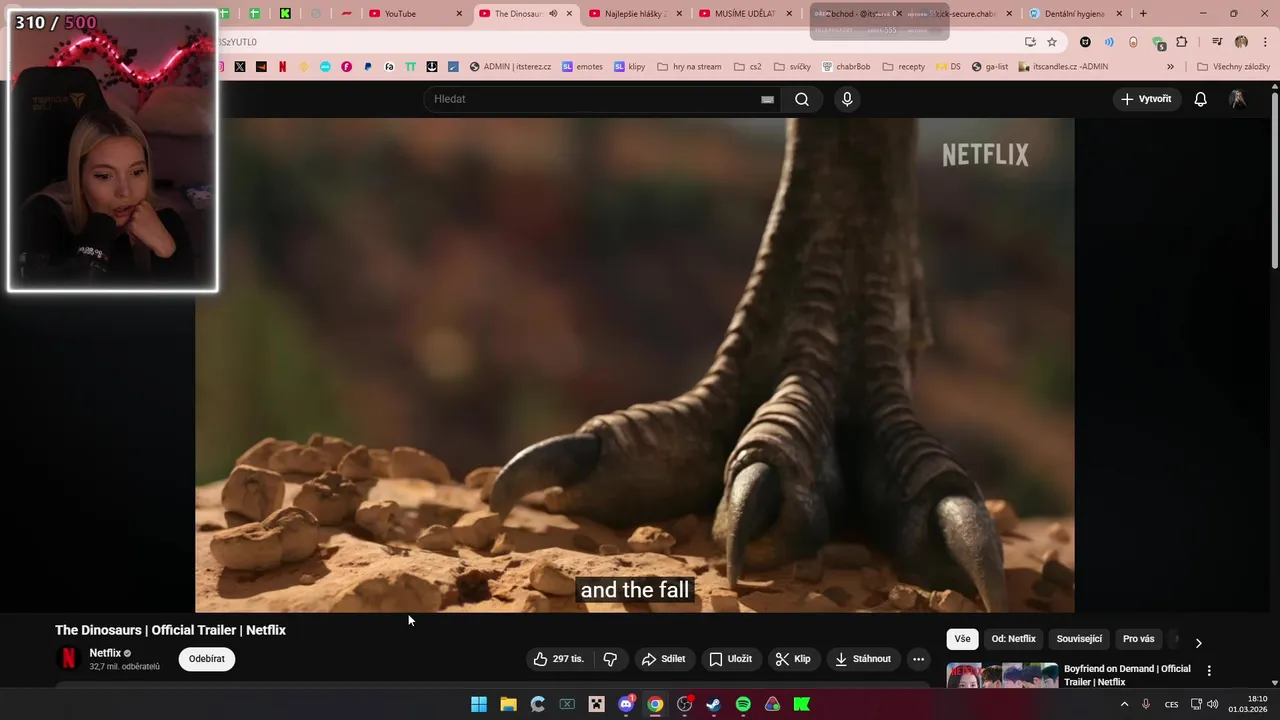Select the 'Související' filter chip
This screenshot has width=1280, height=720.
point(1079,639)
